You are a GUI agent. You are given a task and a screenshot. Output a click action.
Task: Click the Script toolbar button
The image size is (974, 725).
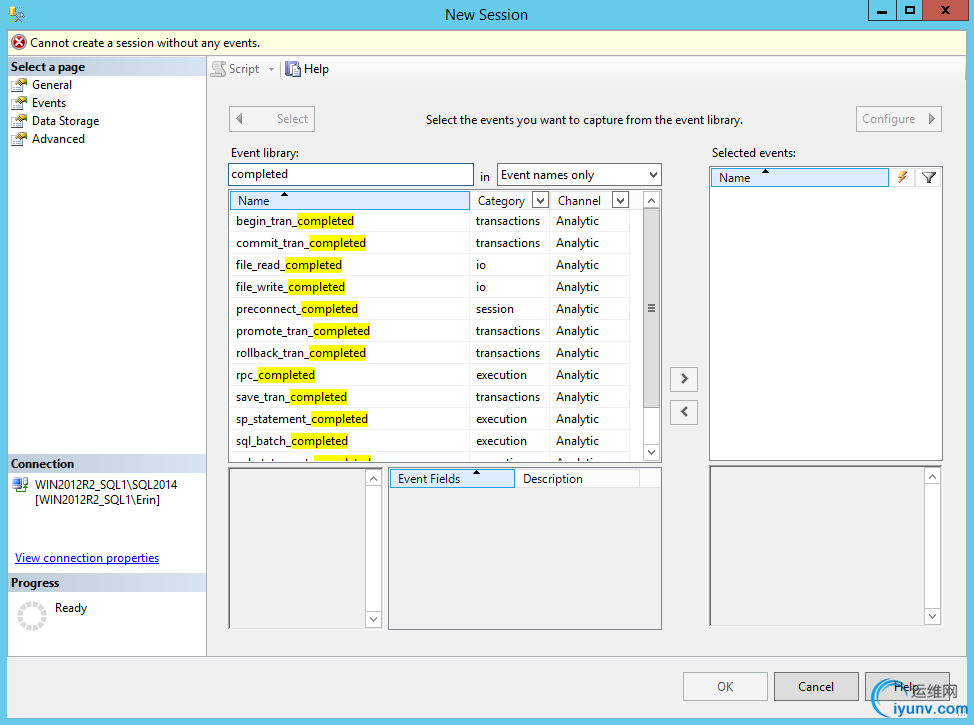click(x=236, y=69)
